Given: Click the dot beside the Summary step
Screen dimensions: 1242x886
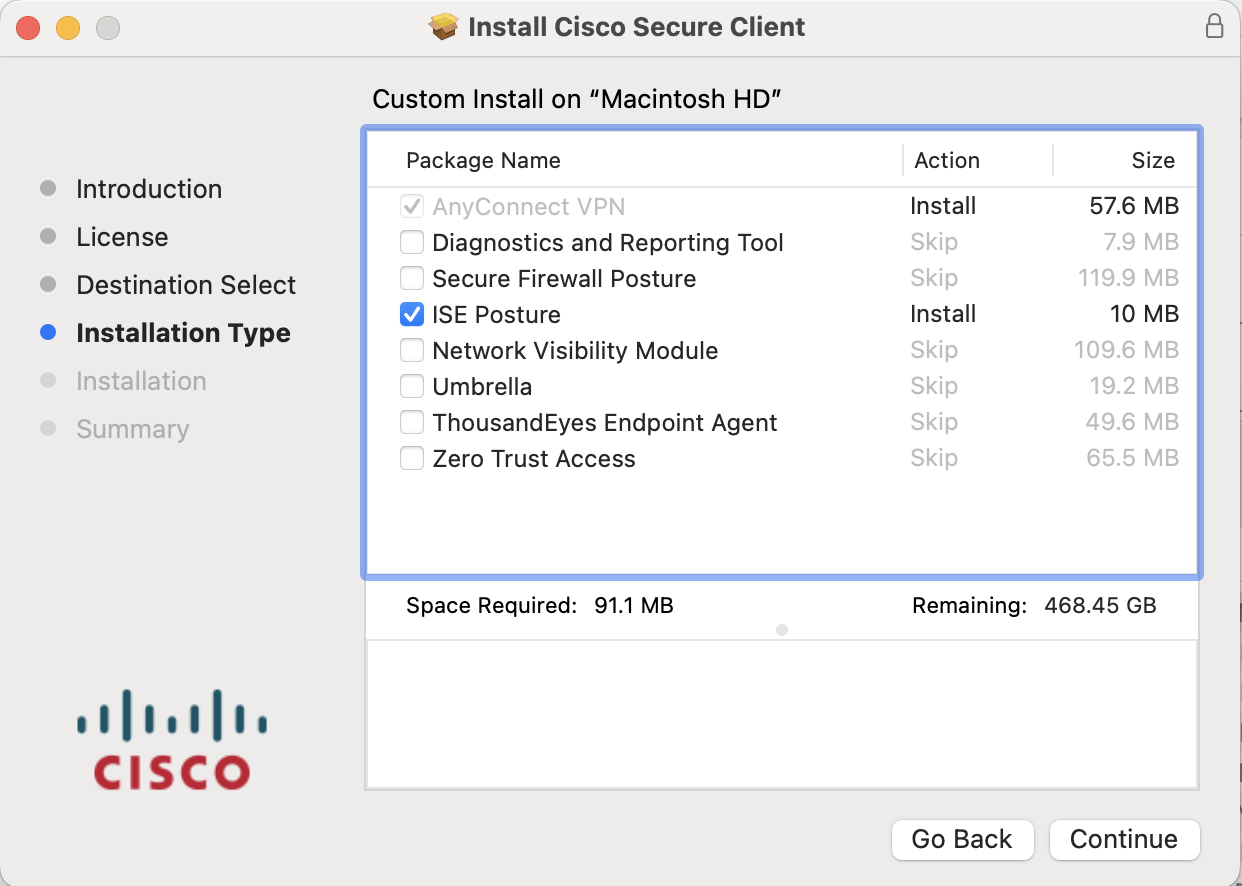Looking at the screenshot, I should click(x=47, y=428).
